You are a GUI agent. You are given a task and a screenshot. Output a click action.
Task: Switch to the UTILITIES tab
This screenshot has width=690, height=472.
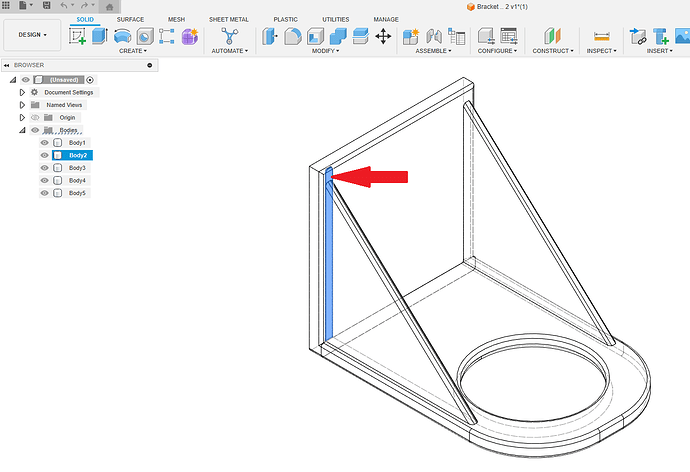[x=336, y=19]
